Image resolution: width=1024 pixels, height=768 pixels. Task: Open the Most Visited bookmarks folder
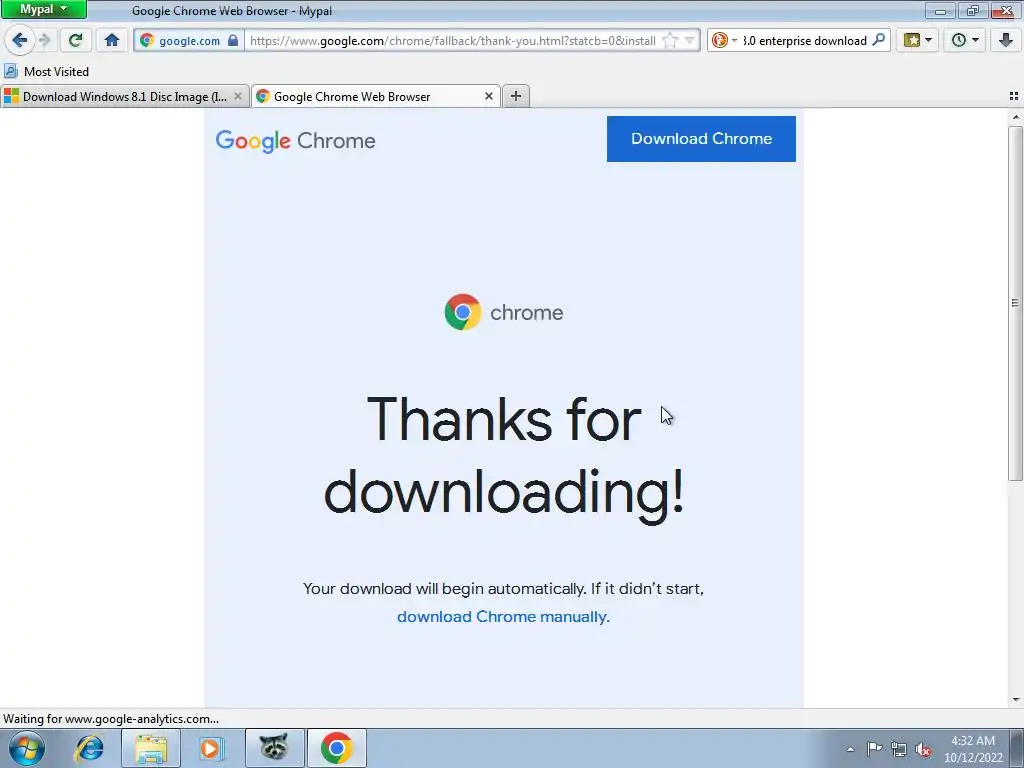pos(46,71)
